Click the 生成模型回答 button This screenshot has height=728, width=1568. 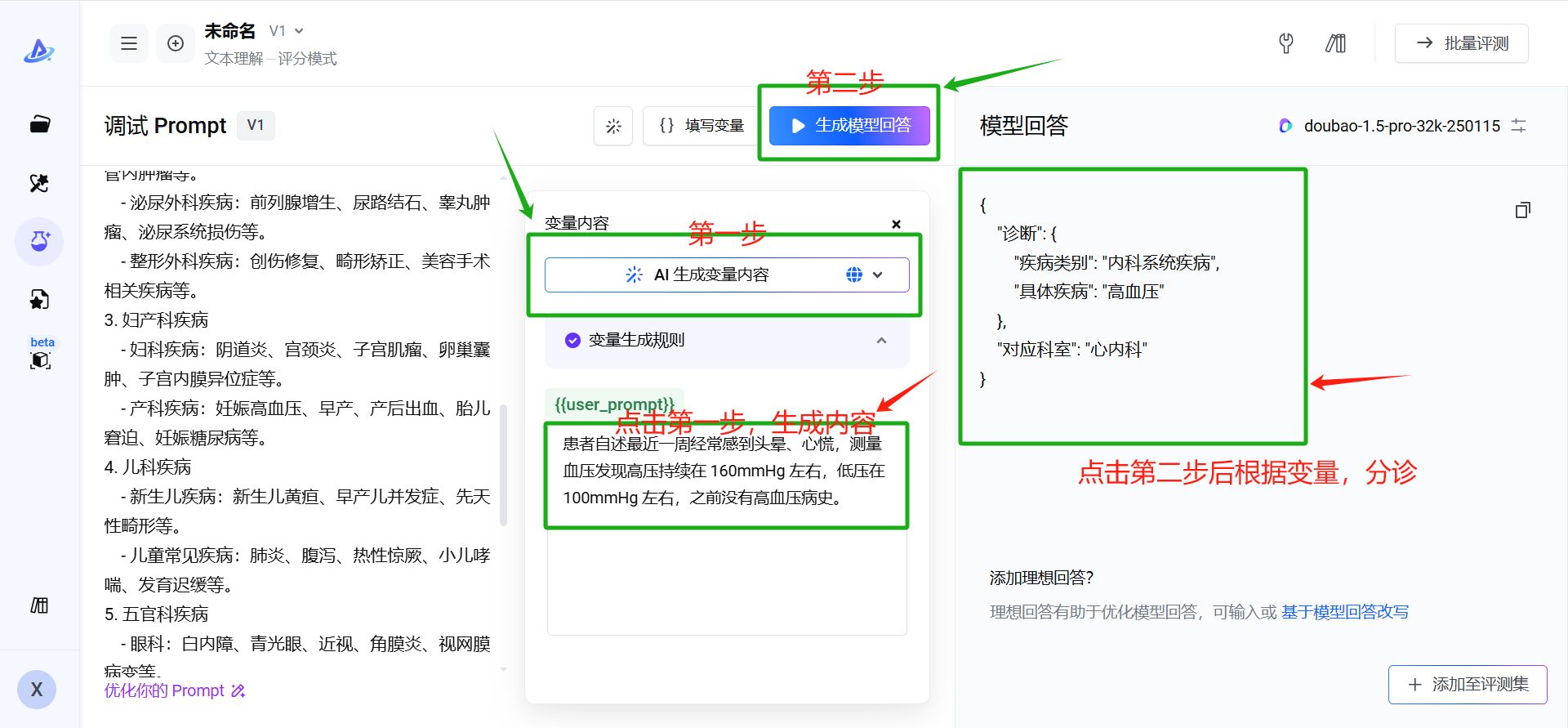[849, 126]
